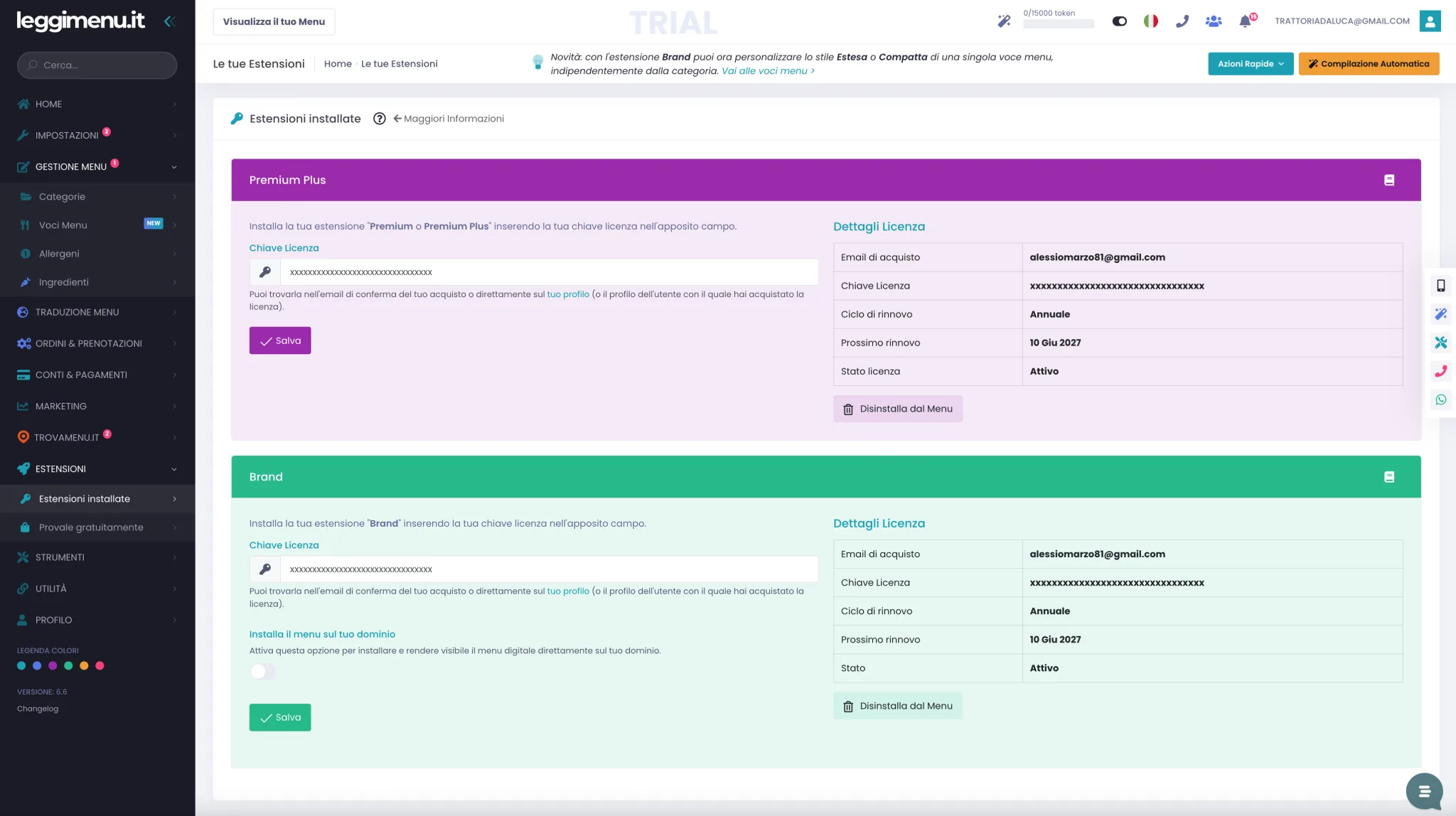Collapse the ESTENSIONI section
Viewport: 1456px width, 816px height.
[97, 469]
